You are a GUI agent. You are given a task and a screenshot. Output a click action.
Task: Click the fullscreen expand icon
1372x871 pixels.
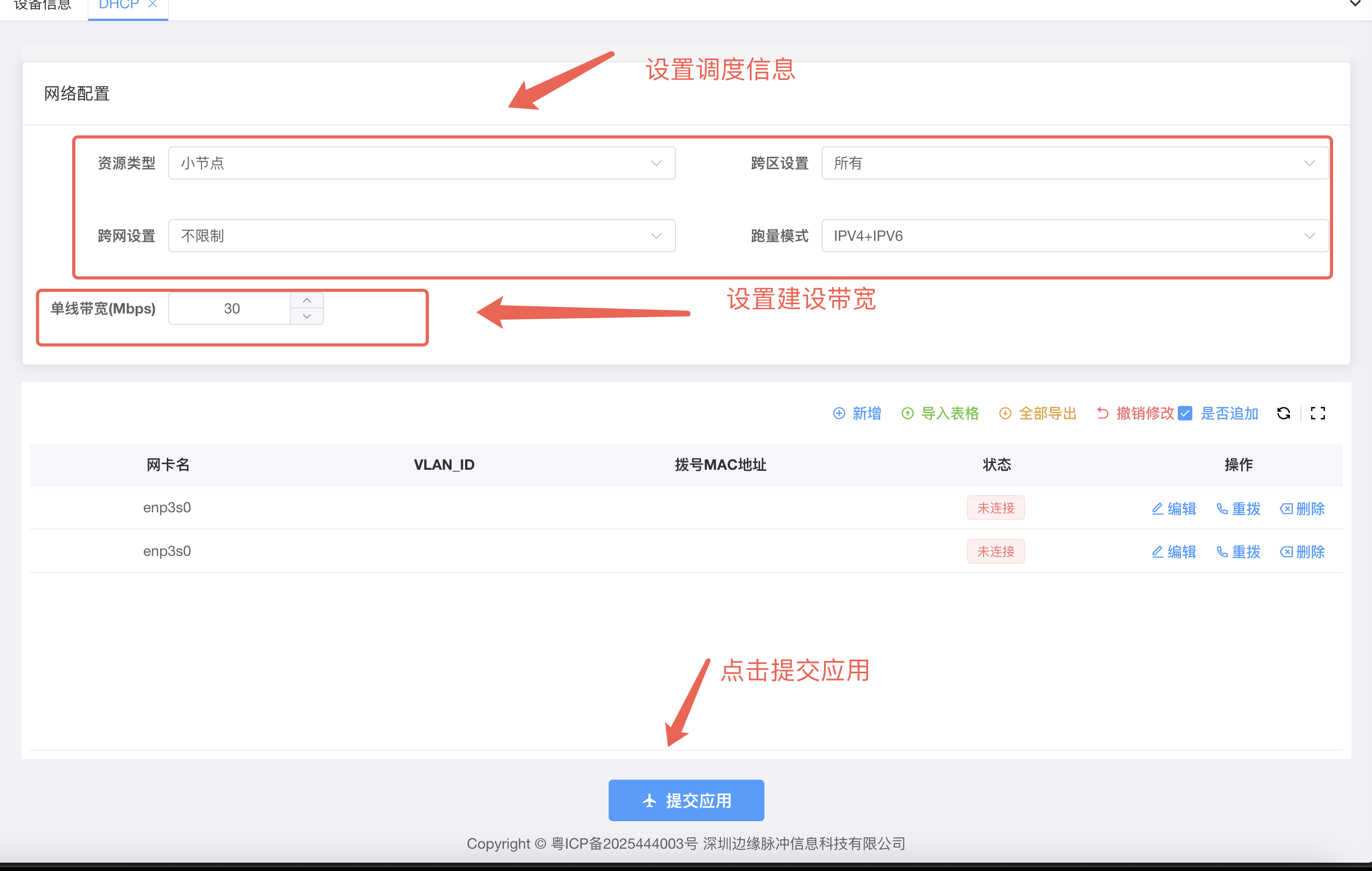[1317, 413]
